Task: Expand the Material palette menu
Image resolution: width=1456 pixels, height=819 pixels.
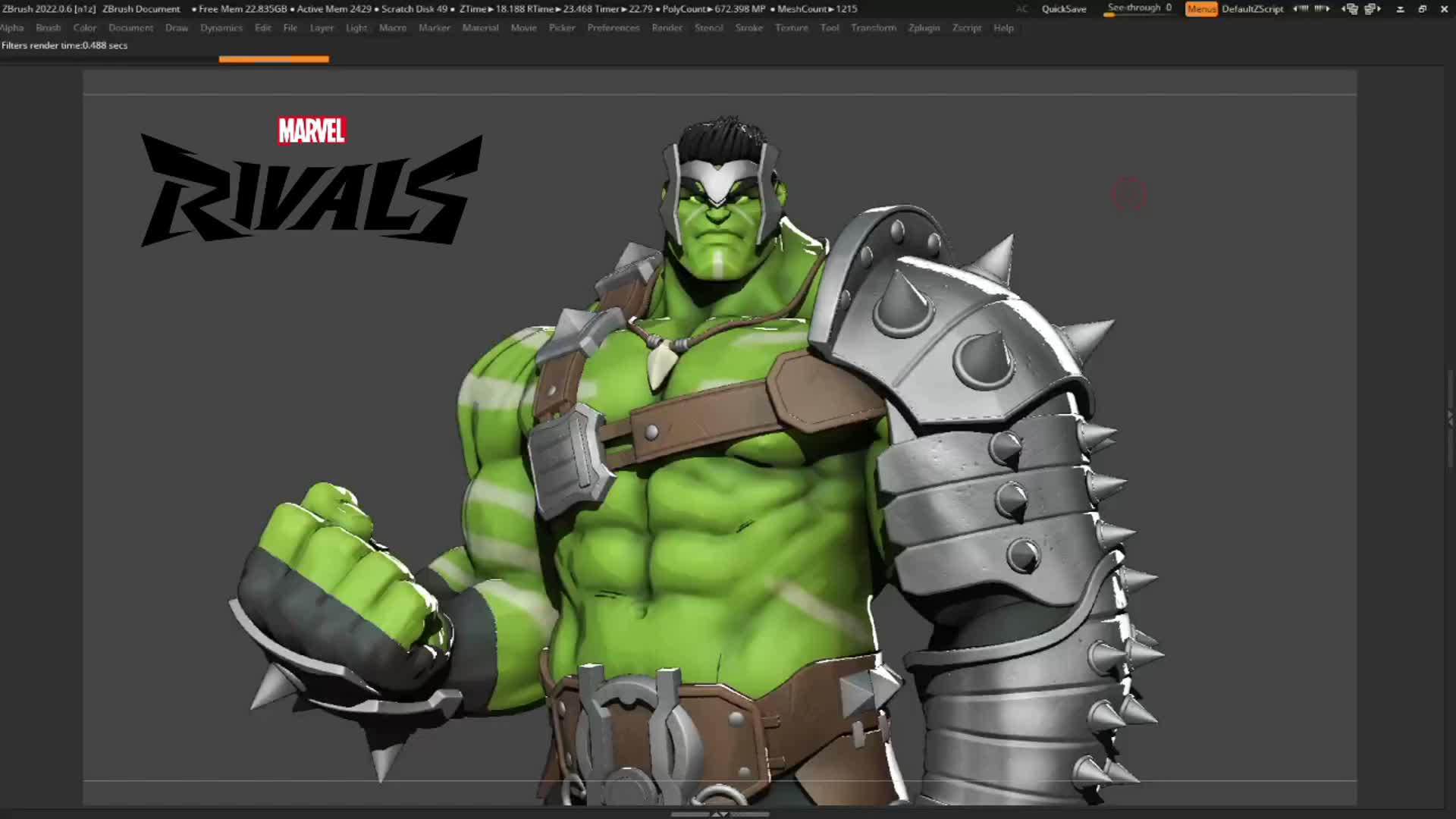Action: tap(480, 28)
